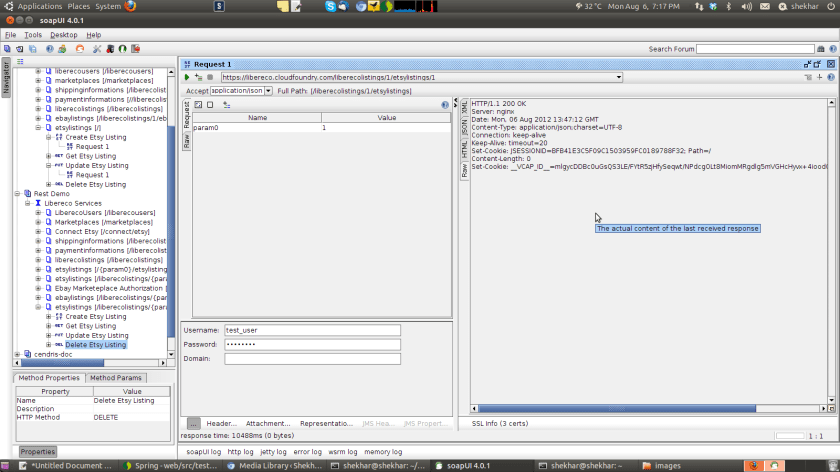
Task: Click the cancel request stop icon
Action: 210,77
